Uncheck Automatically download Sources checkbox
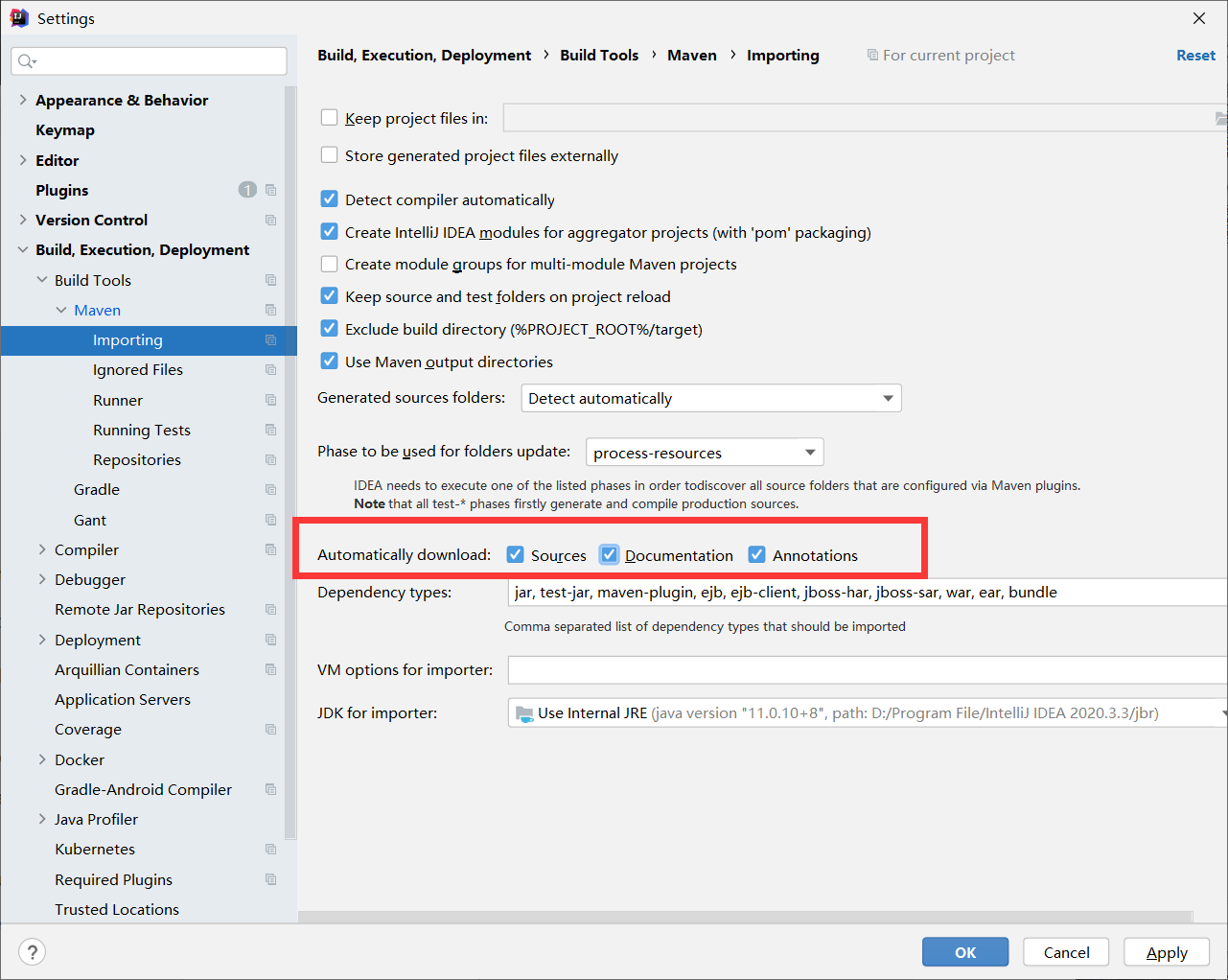The image size is (1228, 980). (515, 554)
